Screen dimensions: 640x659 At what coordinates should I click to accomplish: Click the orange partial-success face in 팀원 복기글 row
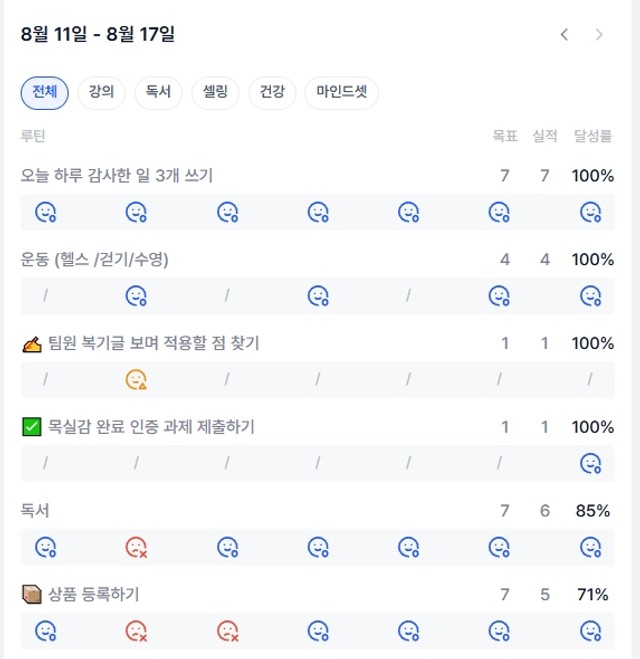pyautogui.click(x=136, y=380)
